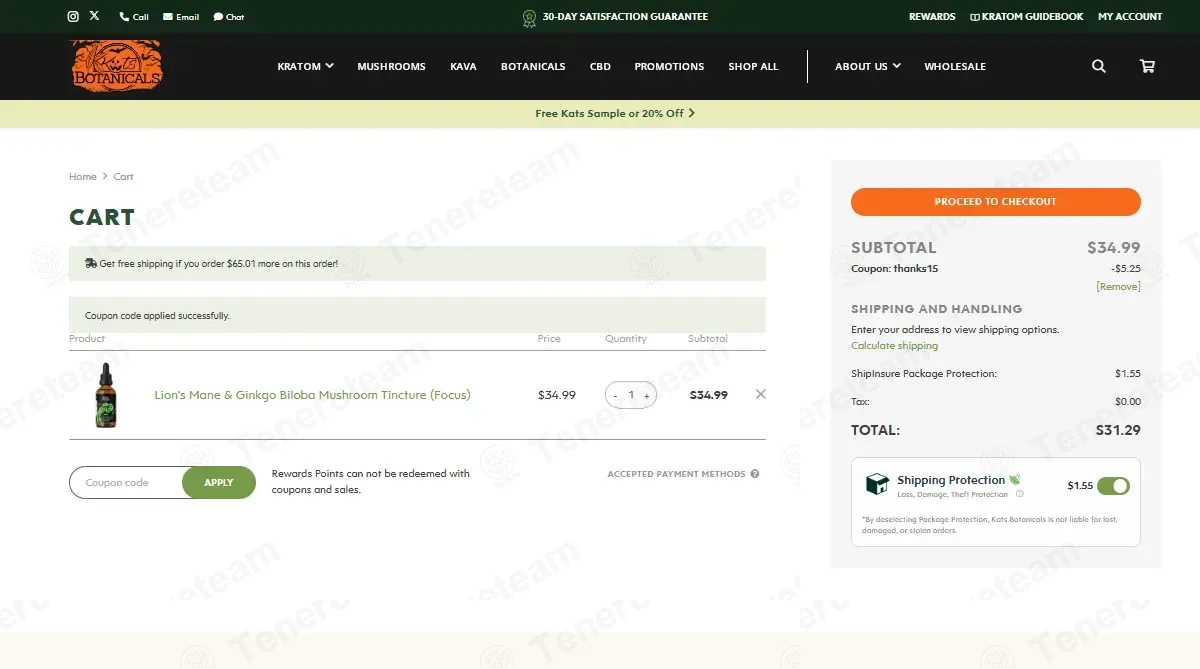Open the Lion's Mane & Ginkgo Biloba product link
Image resolution: width=1200 pixels, height=669 pixels.
(x=312, y=395)
